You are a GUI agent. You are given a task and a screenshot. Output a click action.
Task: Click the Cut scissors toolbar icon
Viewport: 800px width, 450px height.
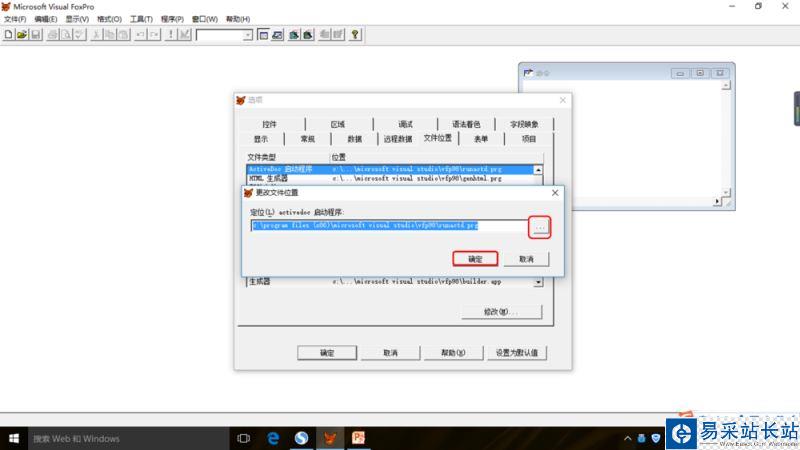(96, 35)
